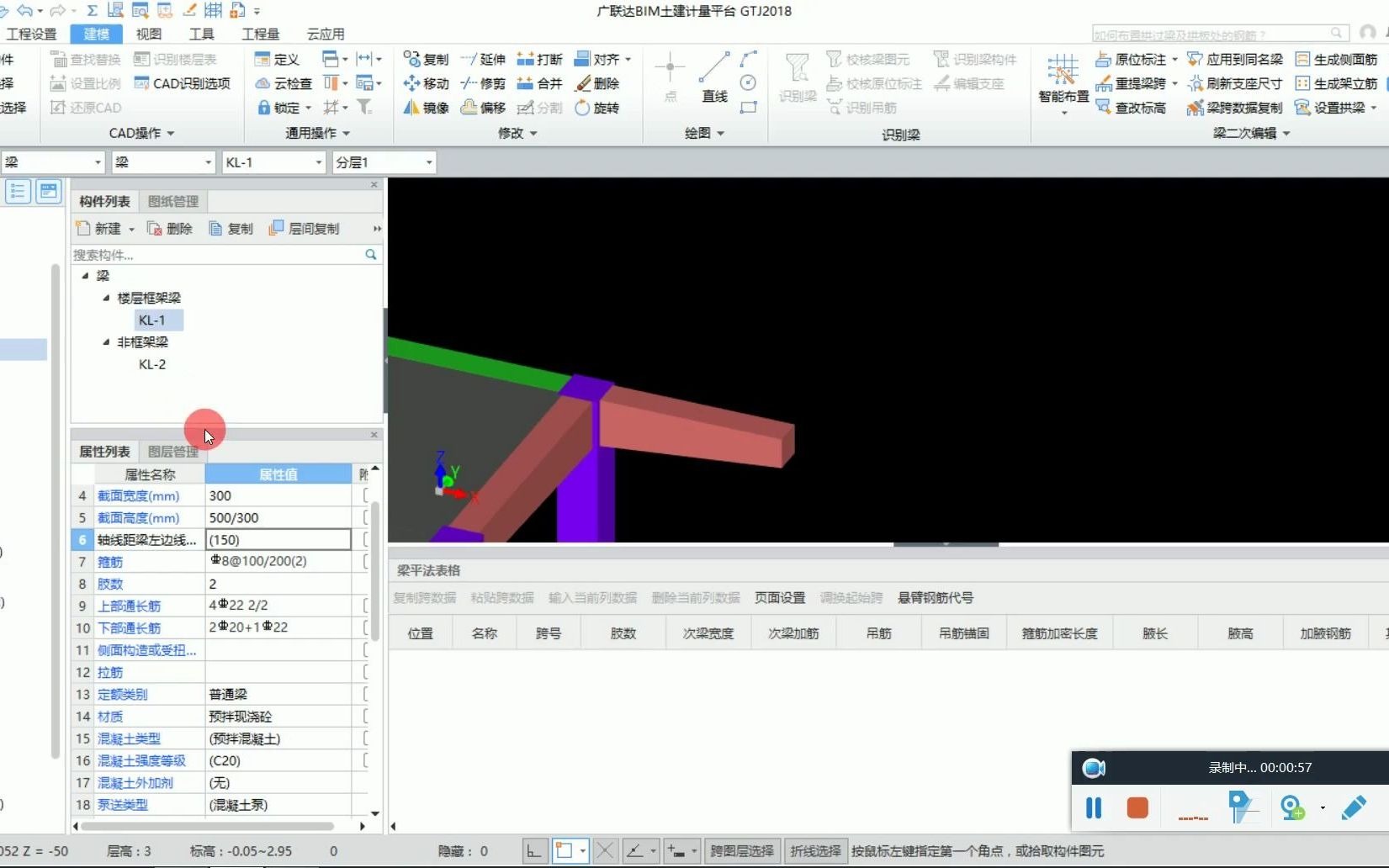Click 跨图层选择 in status bar
Image resolution: width=1389 pixels, height=868 pixels.
click(742, 851)
